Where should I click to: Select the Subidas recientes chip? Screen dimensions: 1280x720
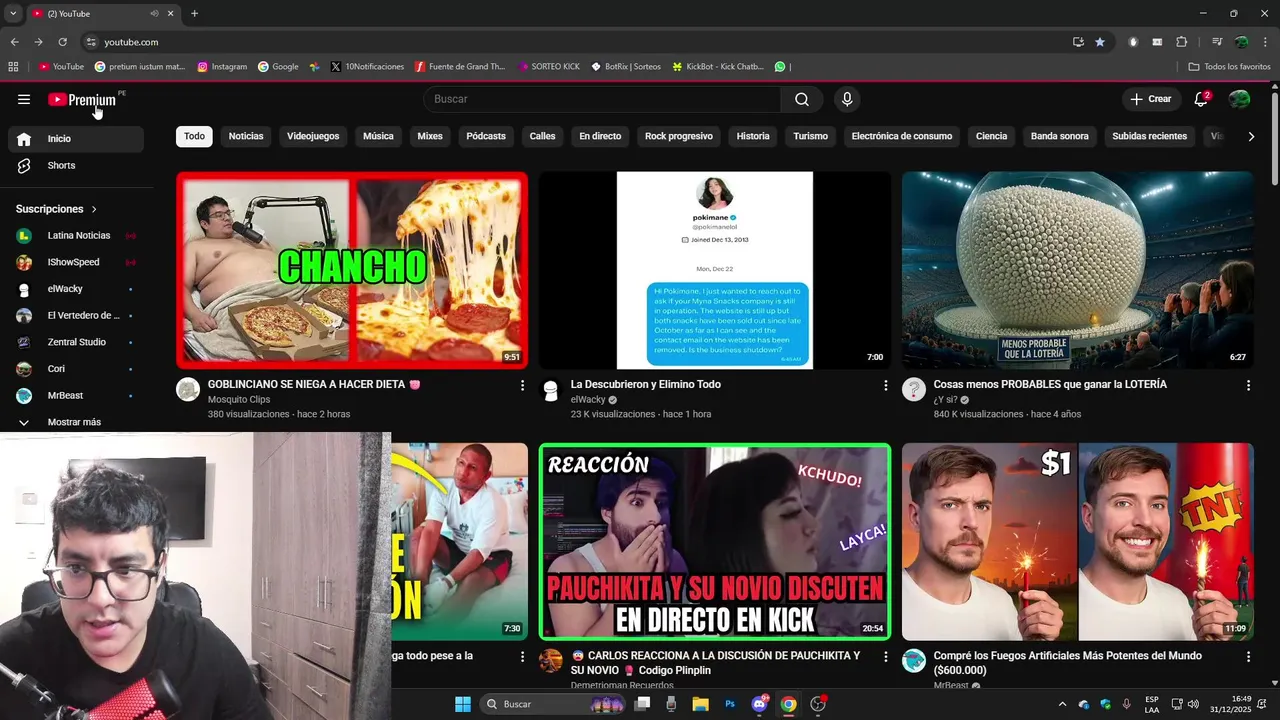[x=1149, y=136]
